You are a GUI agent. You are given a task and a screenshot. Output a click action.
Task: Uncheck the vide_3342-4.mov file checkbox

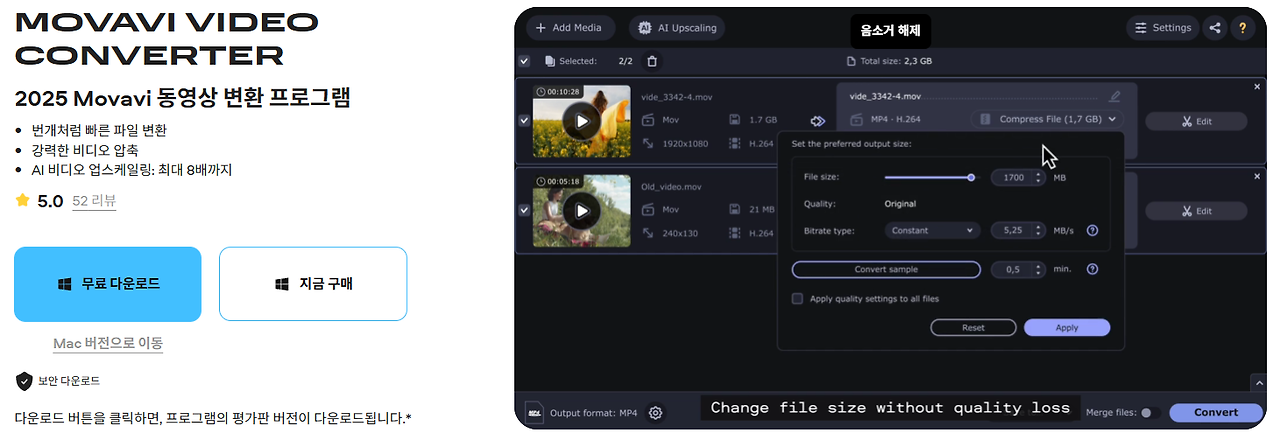point(525,121)
